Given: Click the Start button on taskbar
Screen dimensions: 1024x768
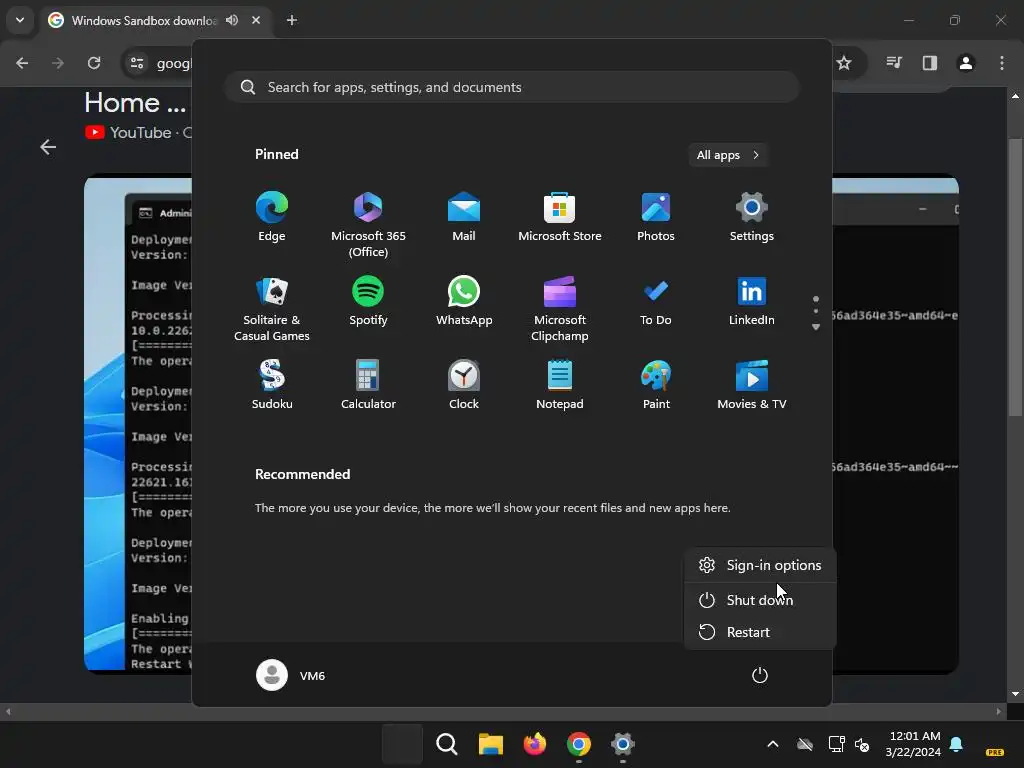Looking at the screenshot, I should (x=402, y=744).
